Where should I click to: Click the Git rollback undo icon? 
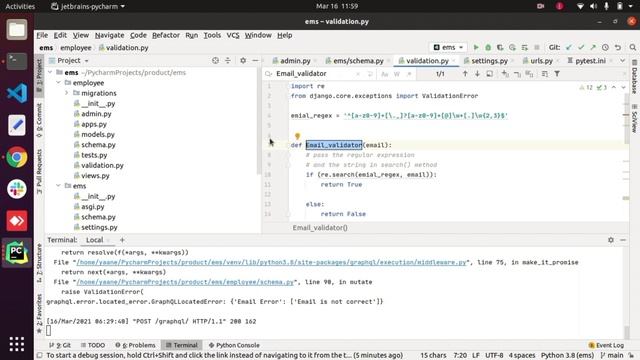[618, 48]
